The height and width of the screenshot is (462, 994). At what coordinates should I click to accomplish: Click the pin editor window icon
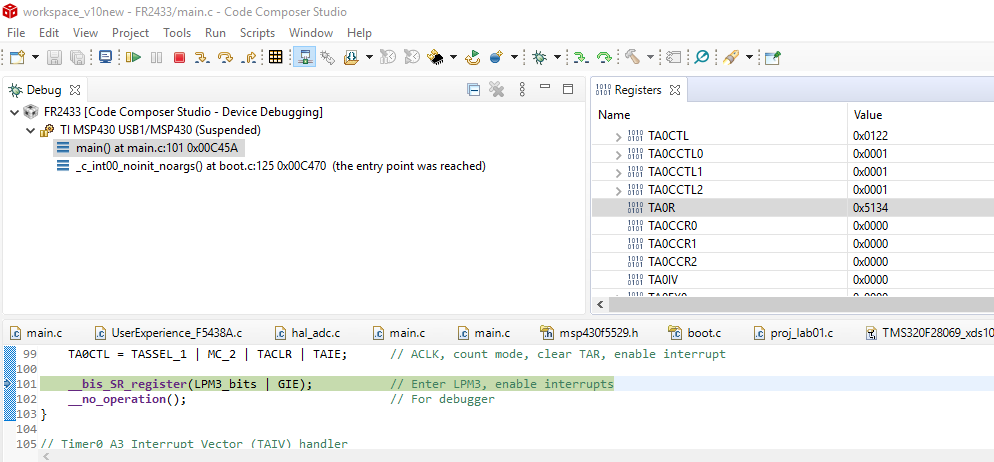click(x=772, y=58)
